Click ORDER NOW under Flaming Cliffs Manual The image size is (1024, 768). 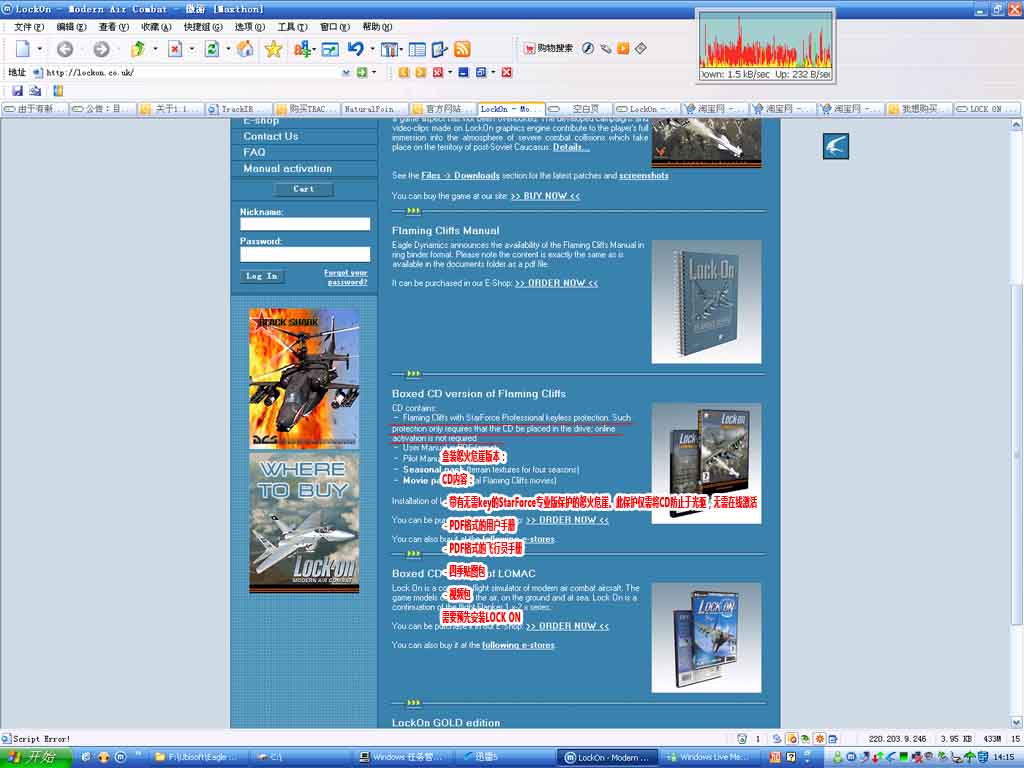(556, 283)
